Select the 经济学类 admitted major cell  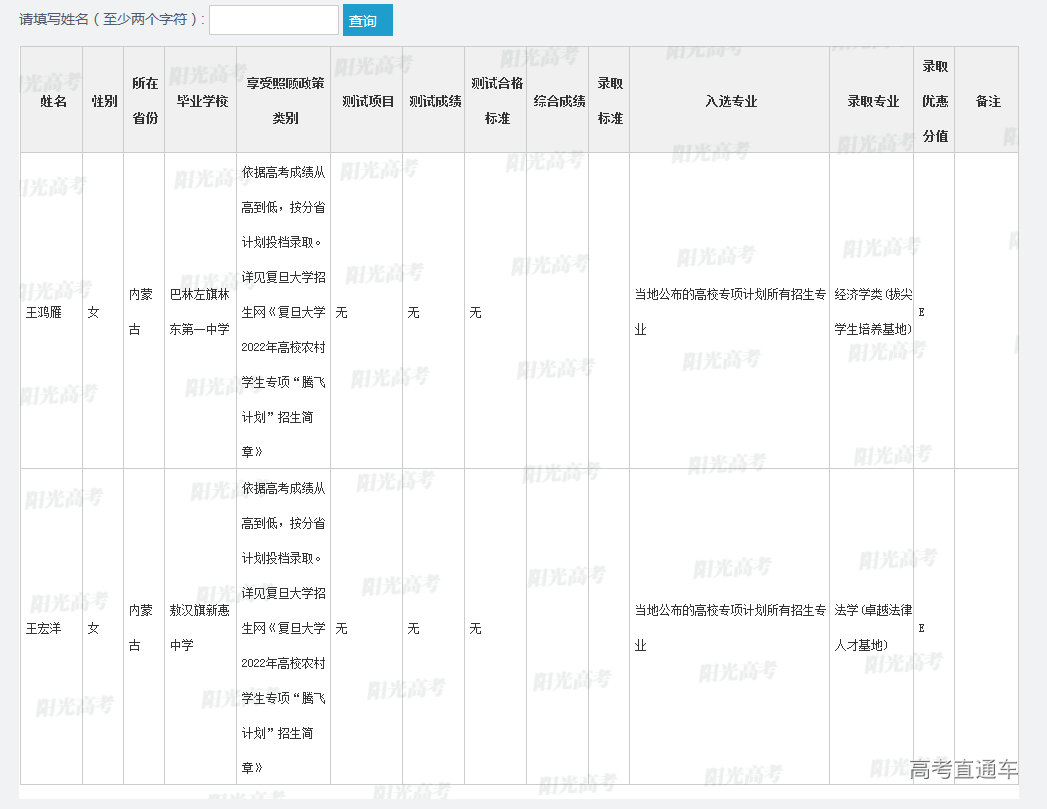[x=872, y=312]
